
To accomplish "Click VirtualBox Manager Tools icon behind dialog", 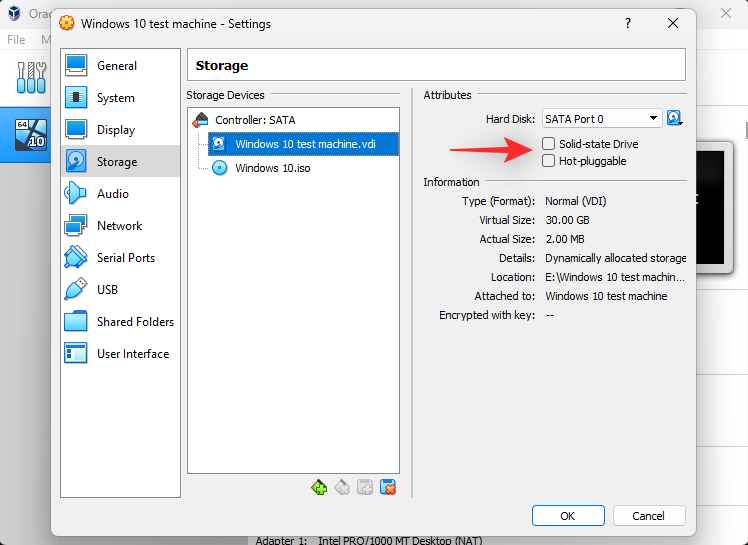I will coord(31,77).
